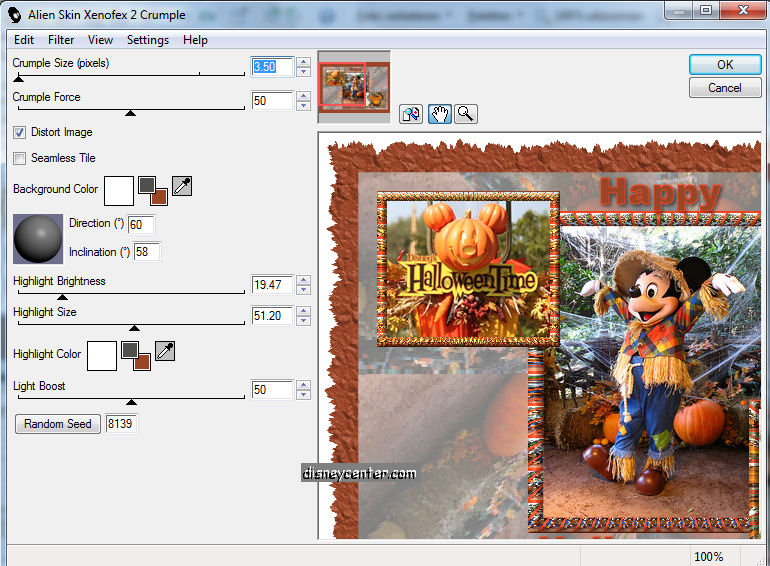
Task: Open foreground/background swatches for Highlight Color
Action: (136, 356)
